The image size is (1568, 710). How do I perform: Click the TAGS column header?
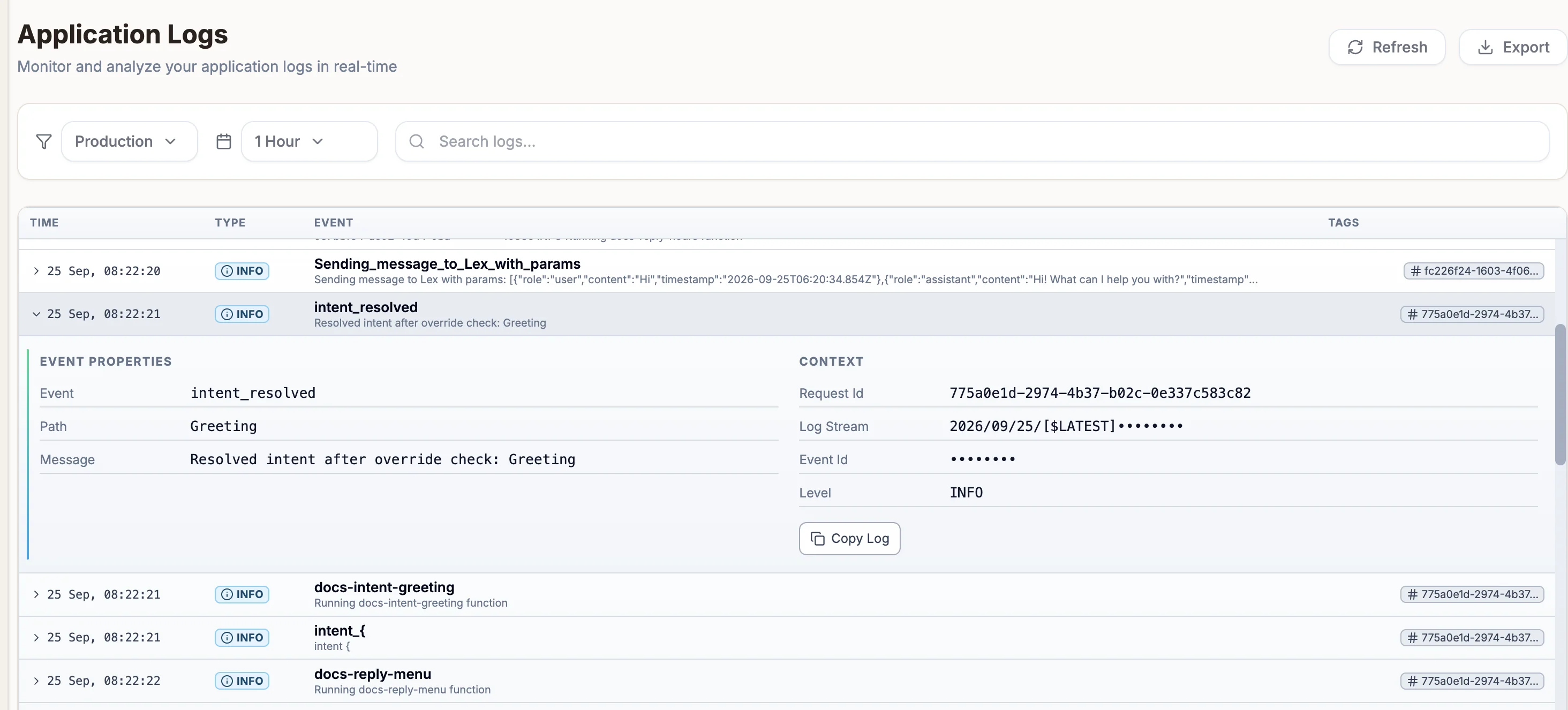[x=1344, y=223]
